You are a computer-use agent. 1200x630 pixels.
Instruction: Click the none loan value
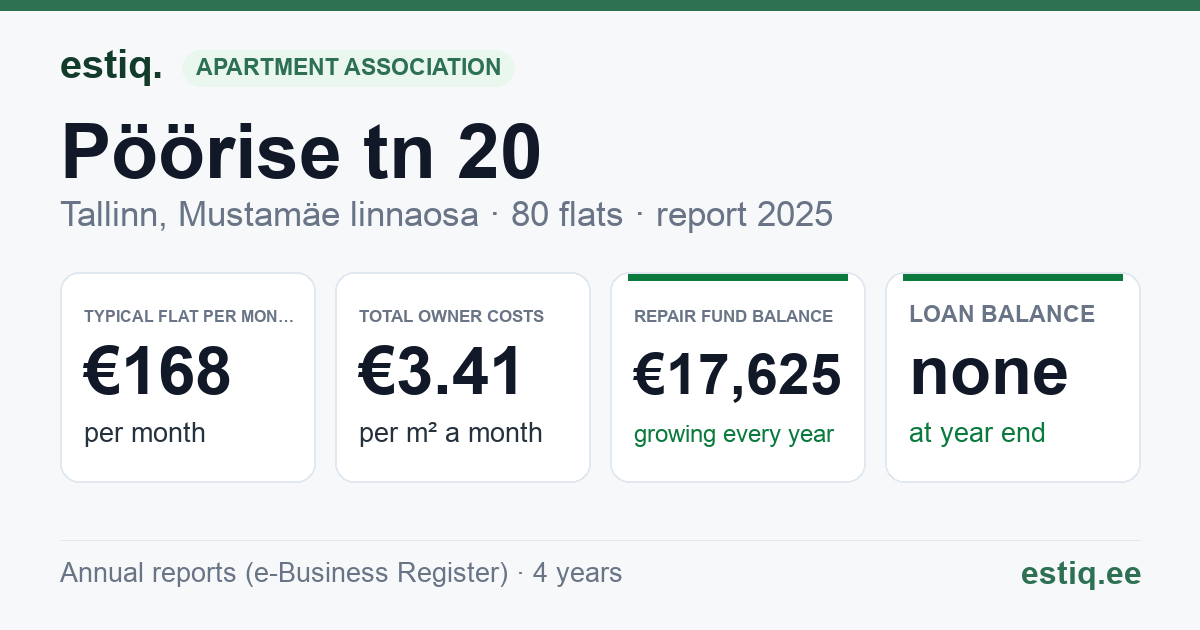tap(988, 372)
